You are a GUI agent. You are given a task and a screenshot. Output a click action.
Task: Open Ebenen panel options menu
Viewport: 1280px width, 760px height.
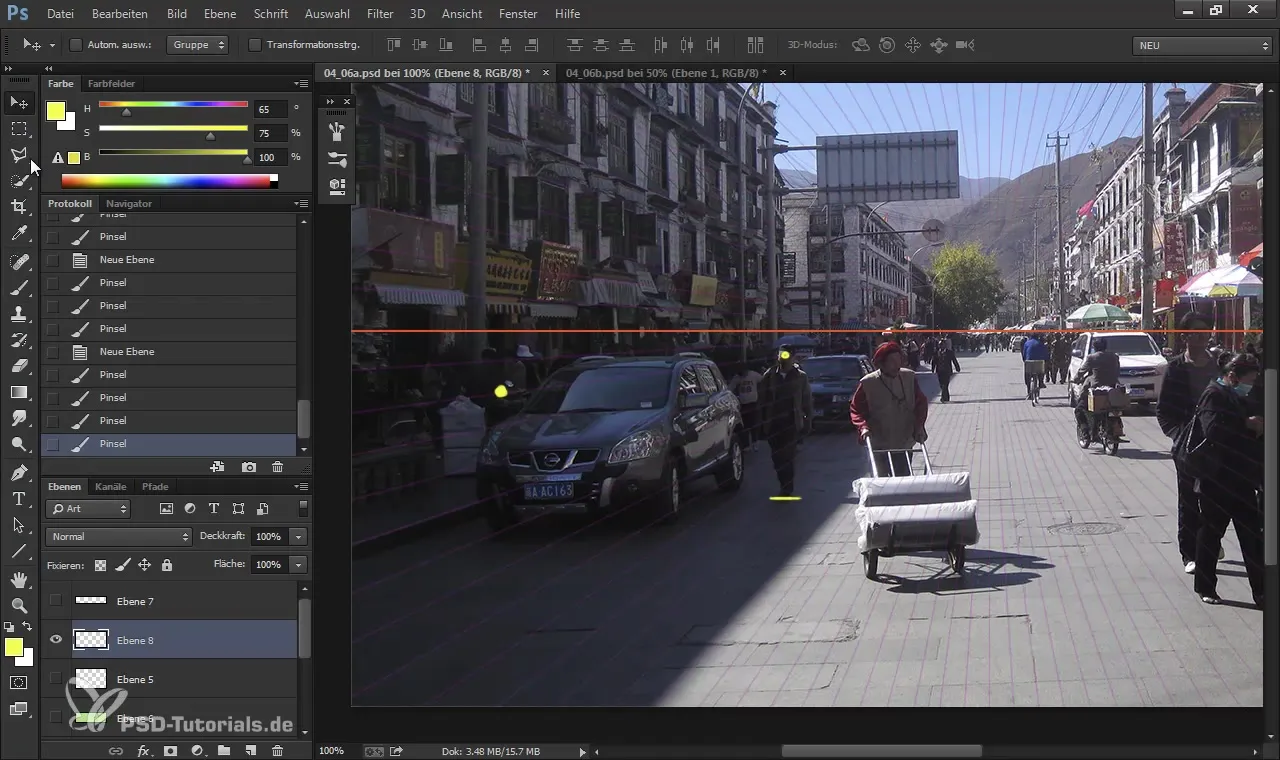tap(301, 487)
